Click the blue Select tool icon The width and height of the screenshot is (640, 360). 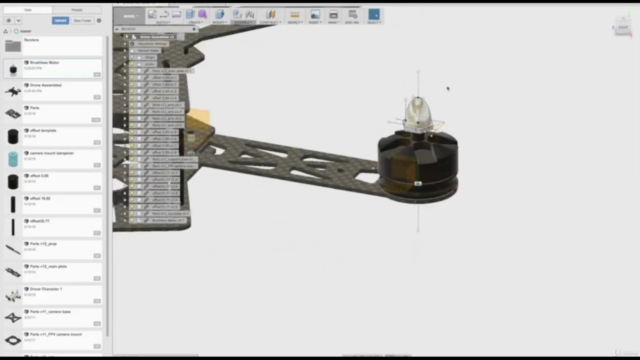[374, 14]
